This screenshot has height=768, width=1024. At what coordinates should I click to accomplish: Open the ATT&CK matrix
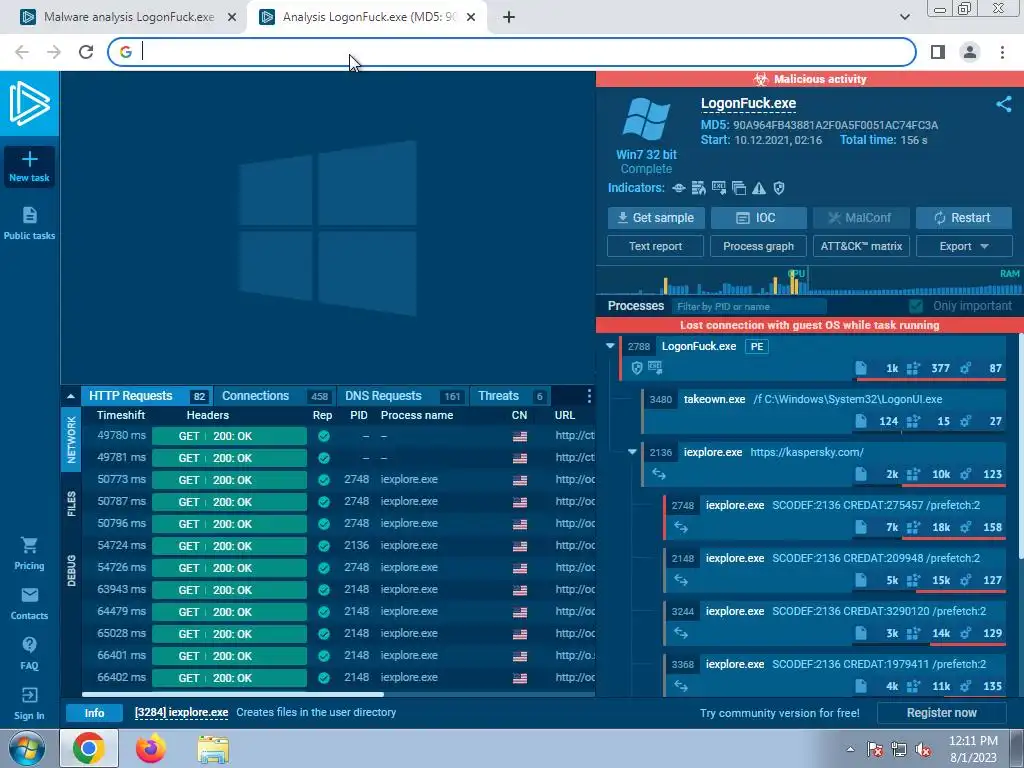coord(861,246)
